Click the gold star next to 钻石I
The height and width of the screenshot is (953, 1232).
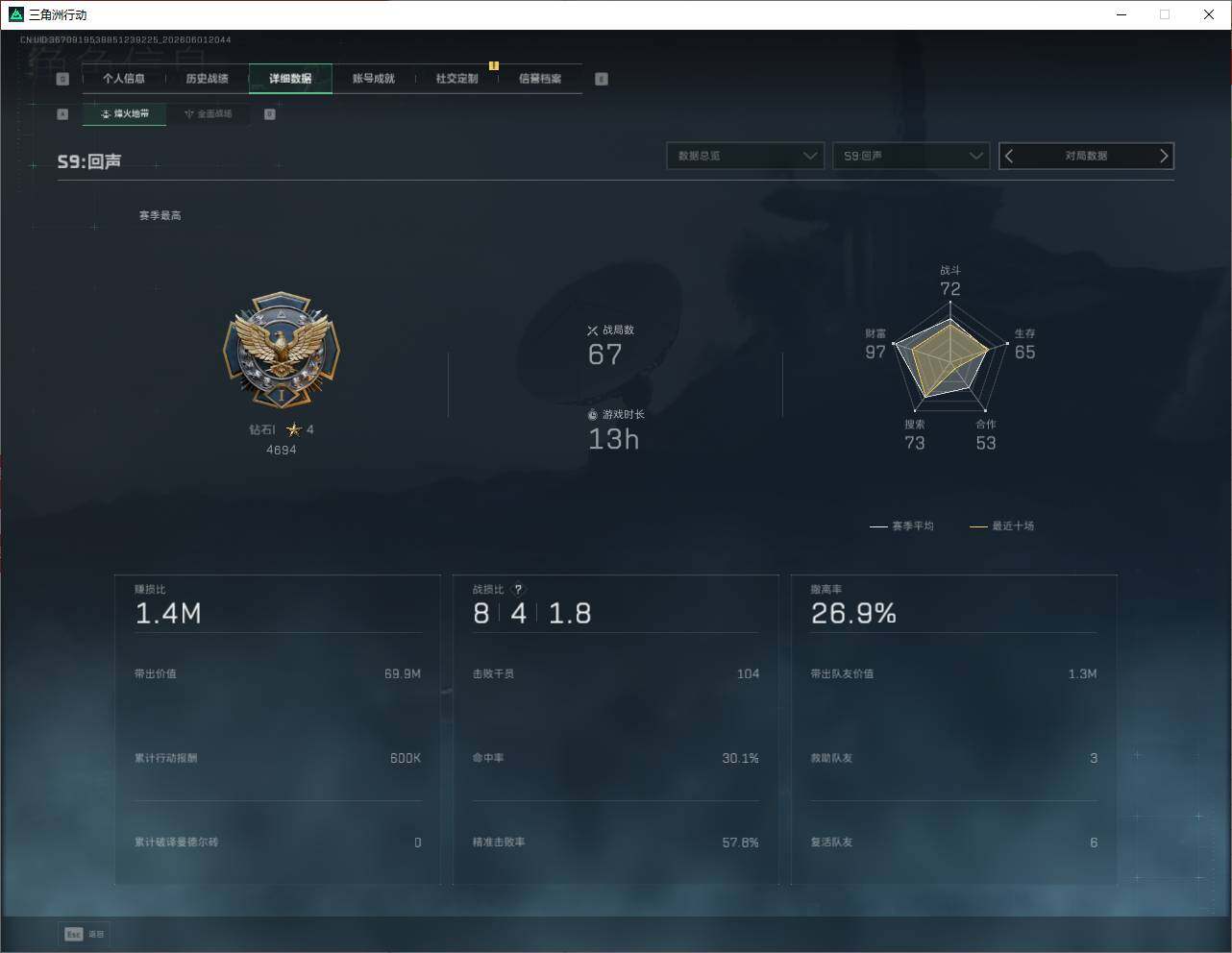[294, 429]
